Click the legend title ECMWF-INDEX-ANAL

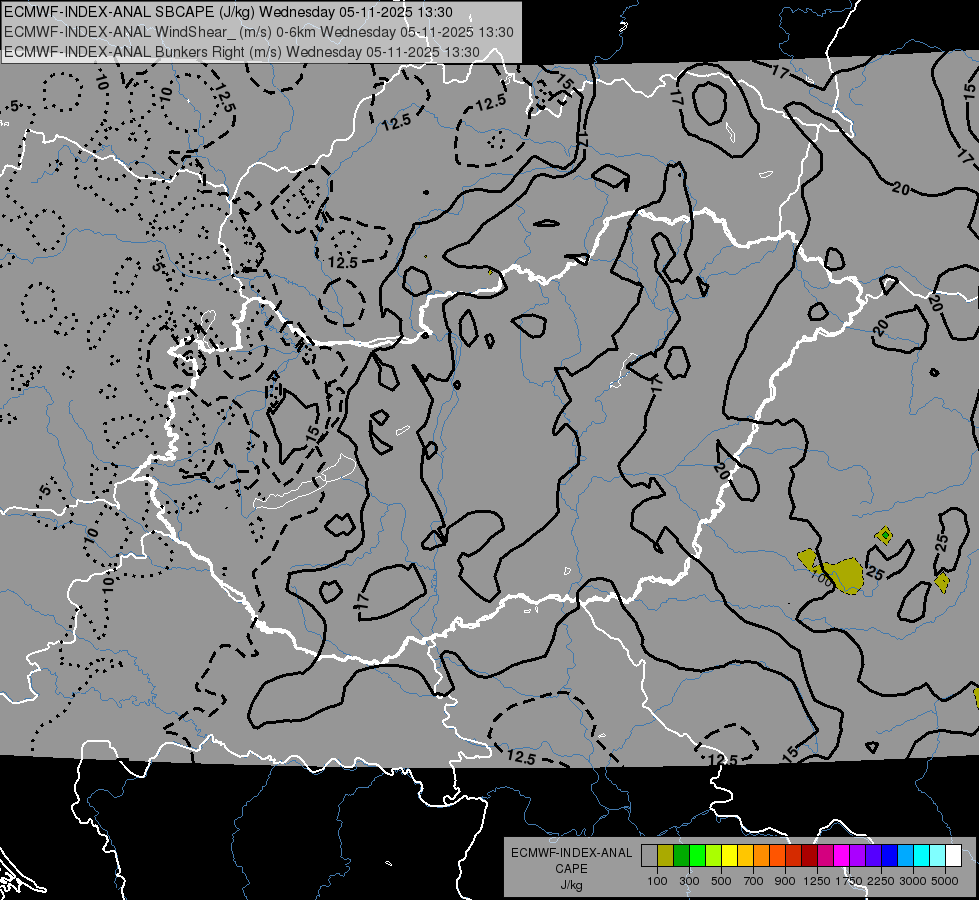(x=571, y=853)
